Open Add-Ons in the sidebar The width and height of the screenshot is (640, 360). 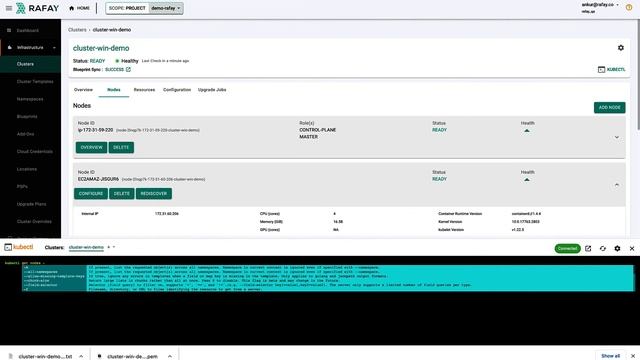click(x=25, y=134)
